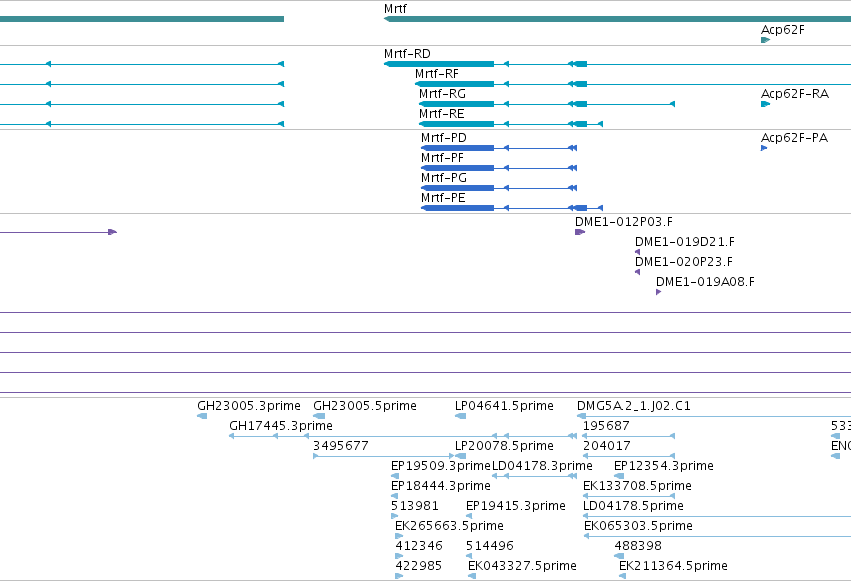The width and height of the screenshot is (851, 581).
Task: Click the GH17445.3prime EST label
Action: pos(281,426)
